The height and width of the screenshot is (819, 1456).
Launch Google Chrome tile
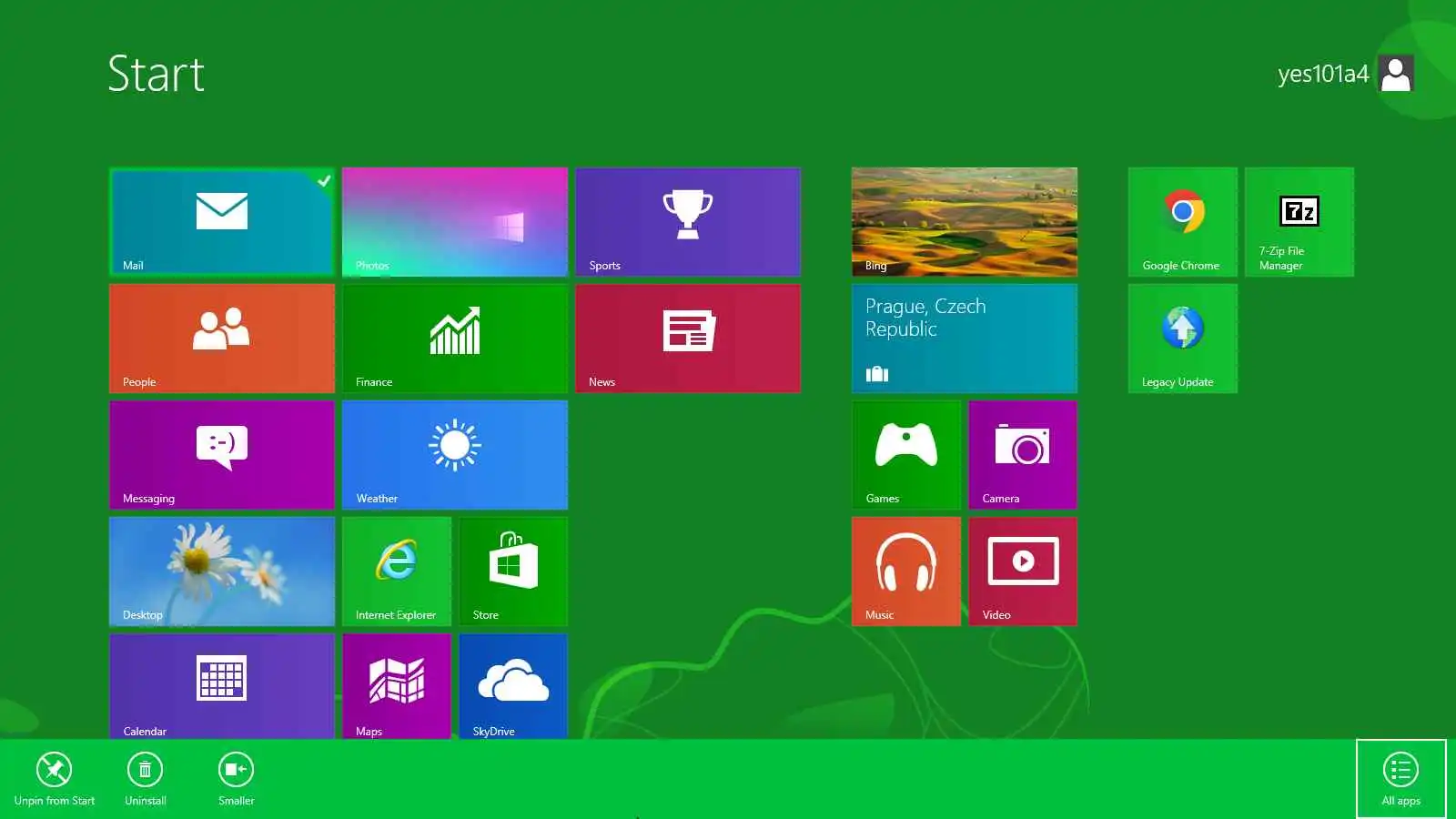(1183, 222)
